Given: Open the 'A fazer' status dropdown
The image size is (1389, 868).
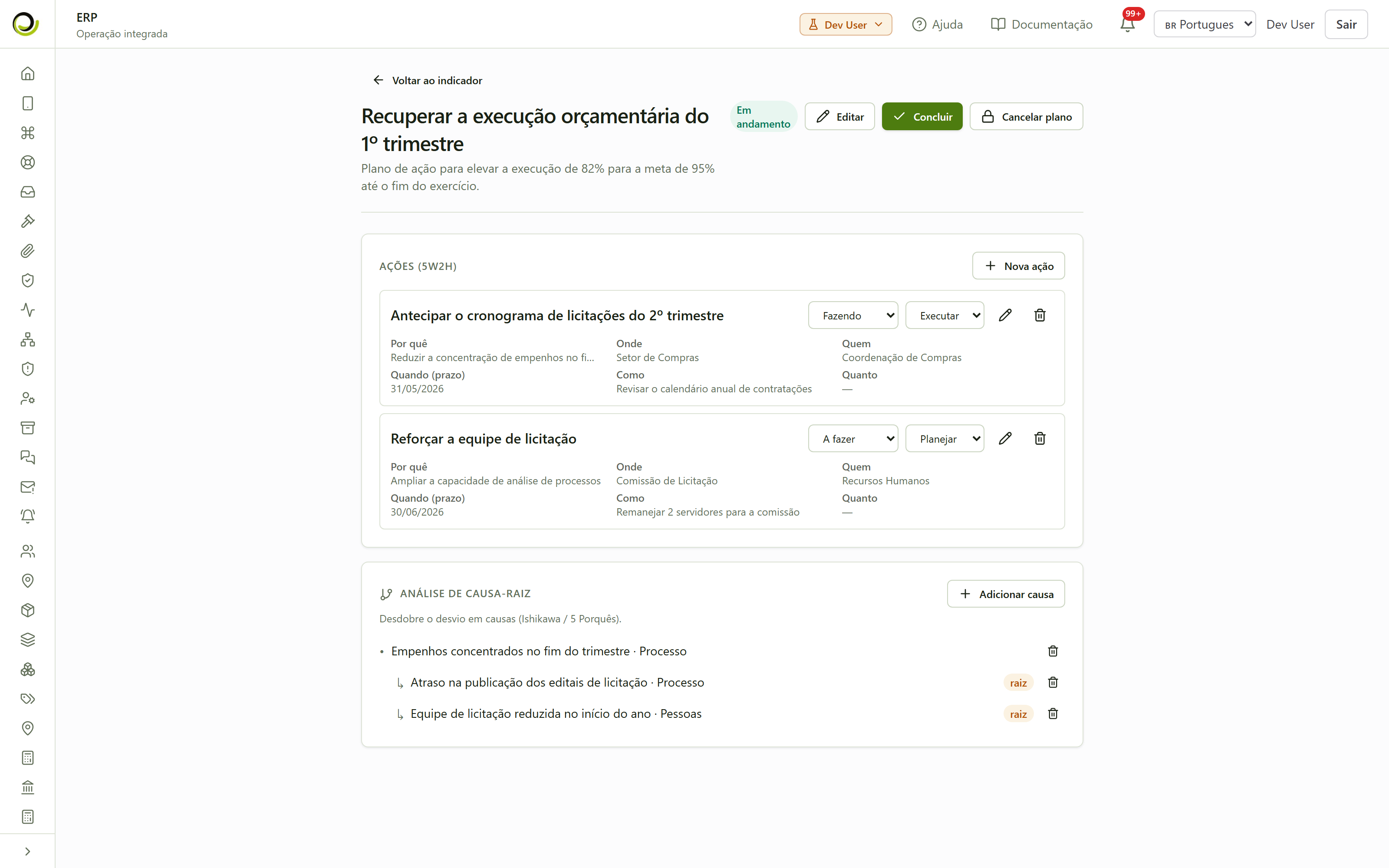Looking at the screenshot, I should 853,439.
